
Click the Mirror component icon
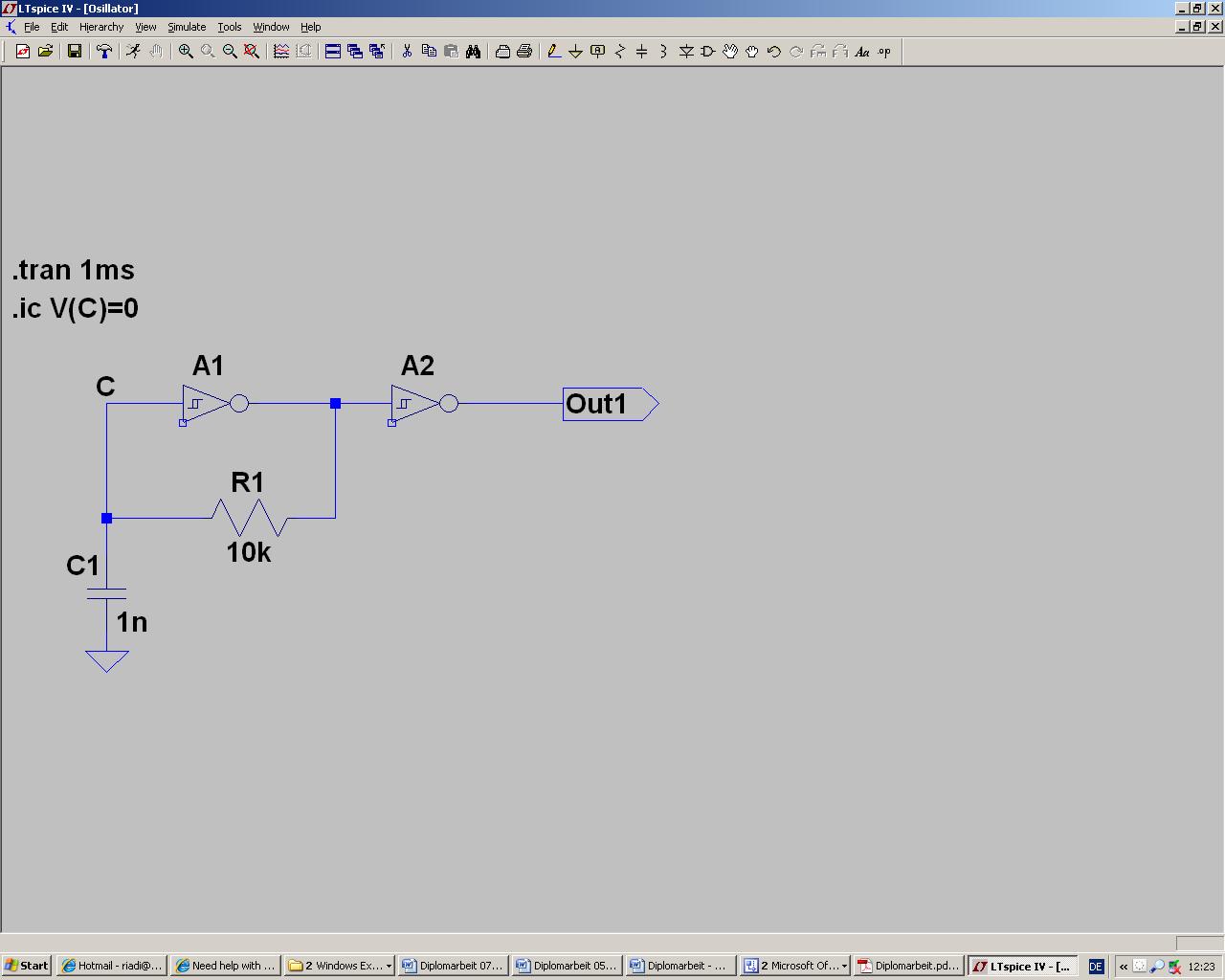click(840, 52)
